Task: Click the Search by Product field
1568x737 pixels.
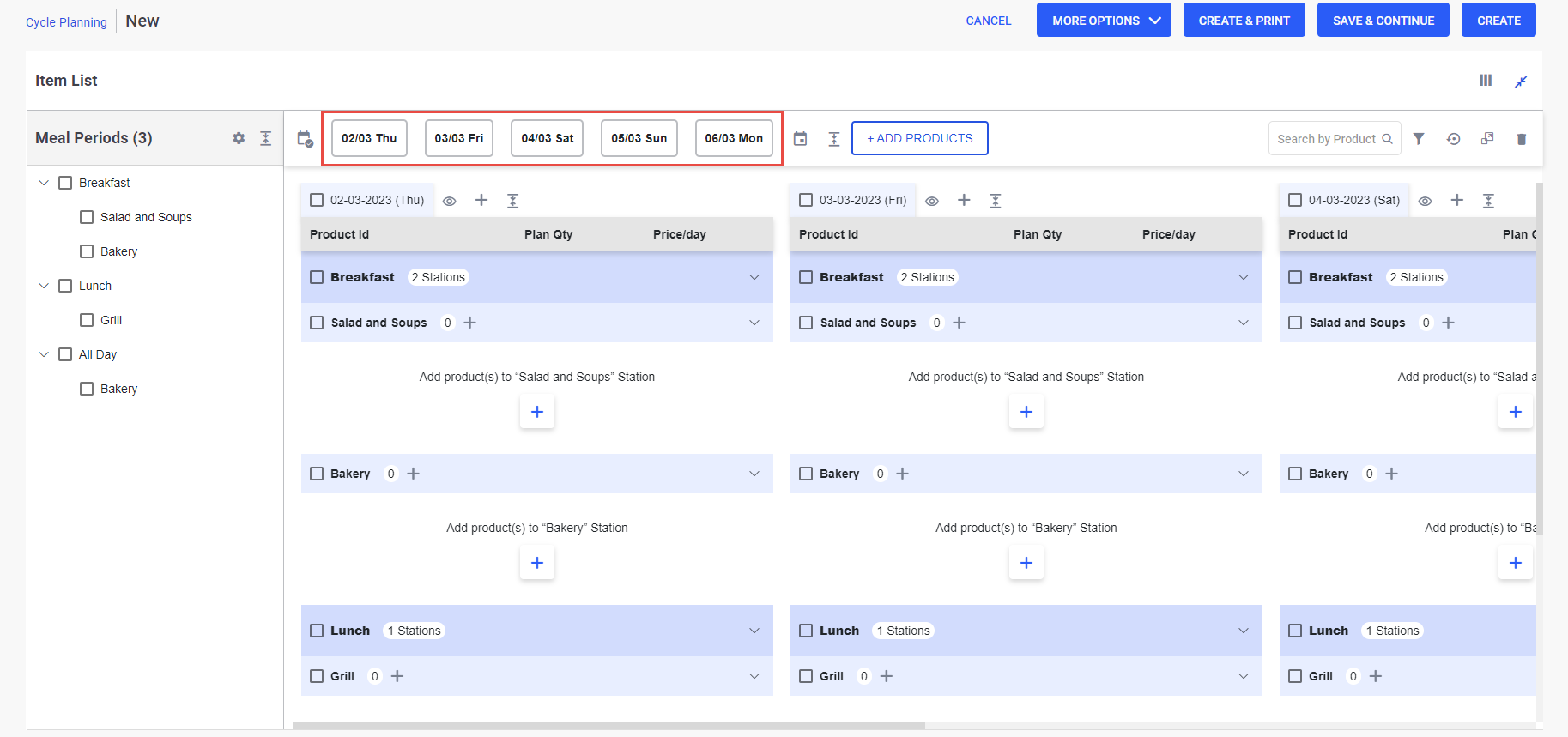Action: click(1335, 139)
